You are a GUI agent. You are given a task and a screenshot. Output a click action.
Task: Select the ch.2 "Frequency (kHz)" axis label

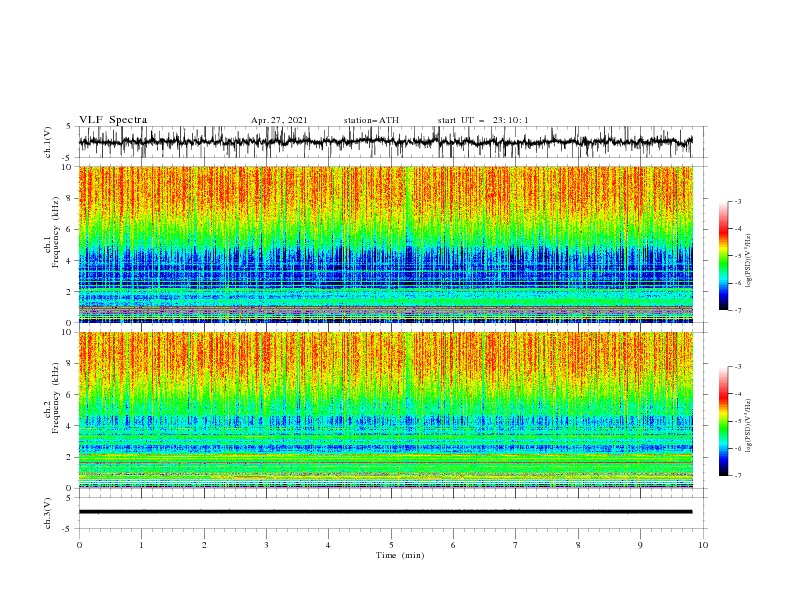tap(56, 398)
